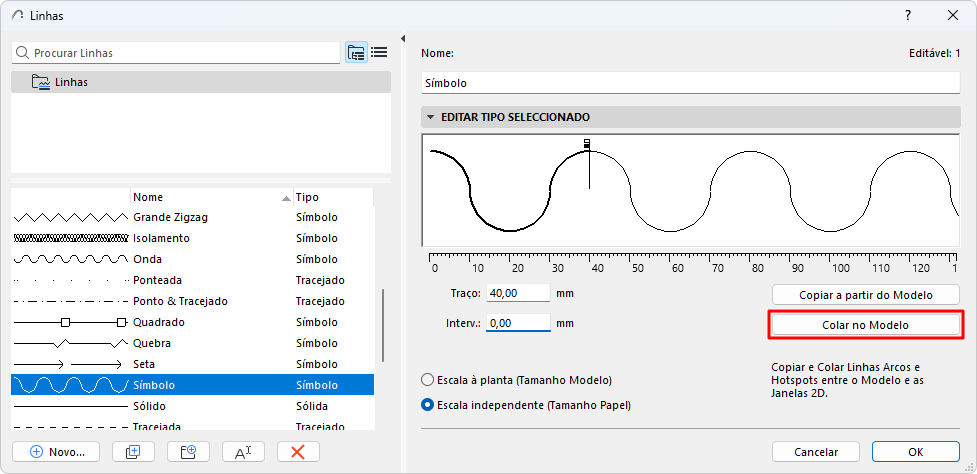Click Colar no Modelo button
This screenshot has width=977, height=474.
[865, 325]
